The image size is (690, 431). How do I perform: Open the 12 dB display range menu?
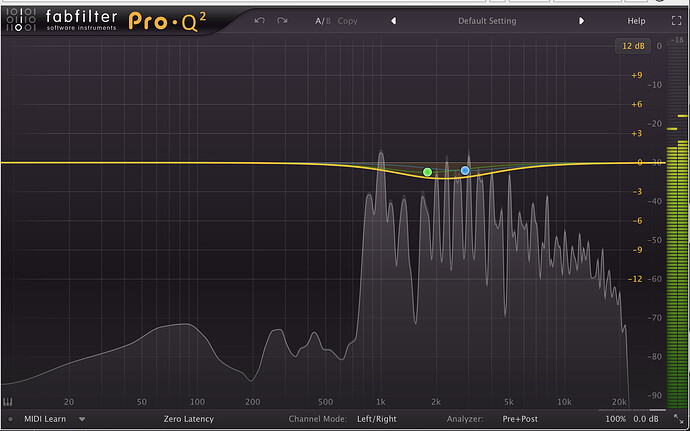(x=633, y=46)
